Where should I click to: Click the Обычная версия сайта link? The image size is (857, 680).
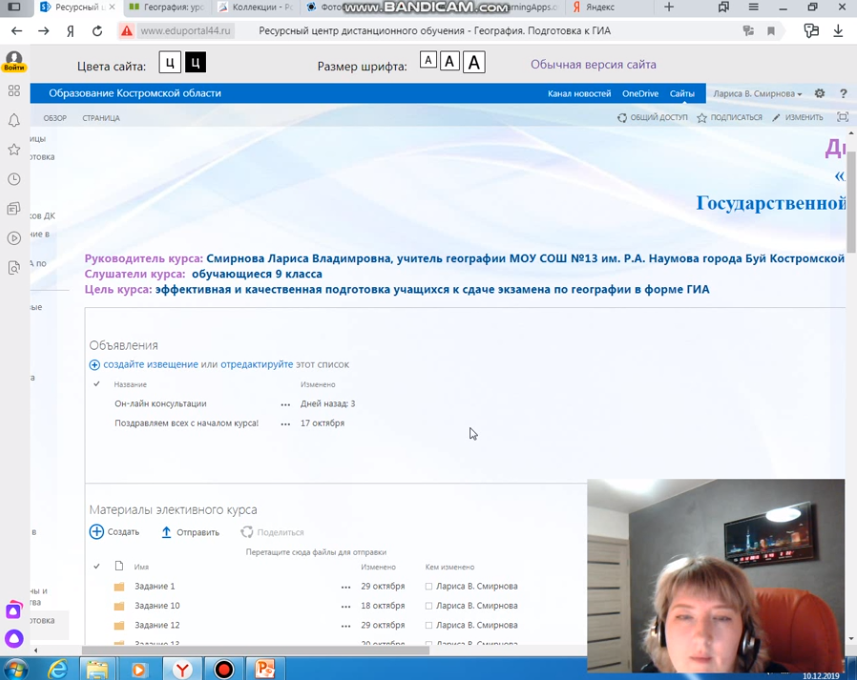pos(593,65)
